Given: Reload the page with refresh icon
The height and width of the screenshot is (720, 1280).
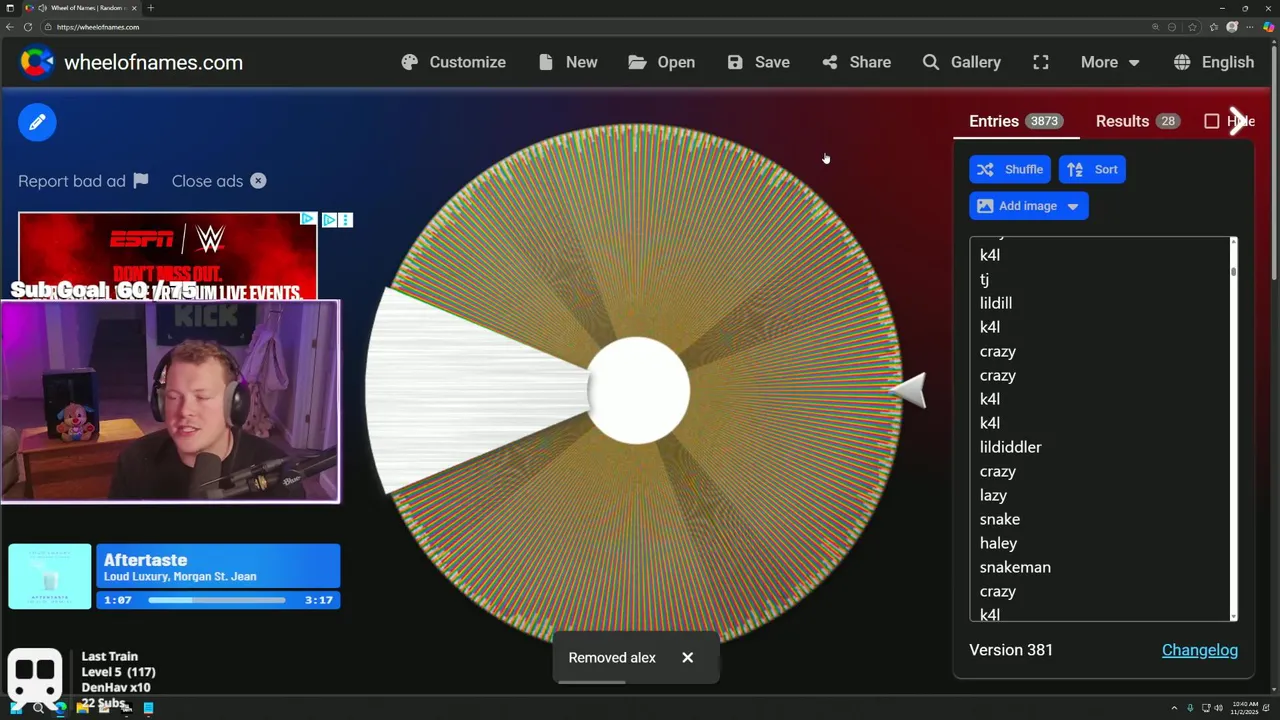Looking at the screenshot, I should click(x=28, y=27).
